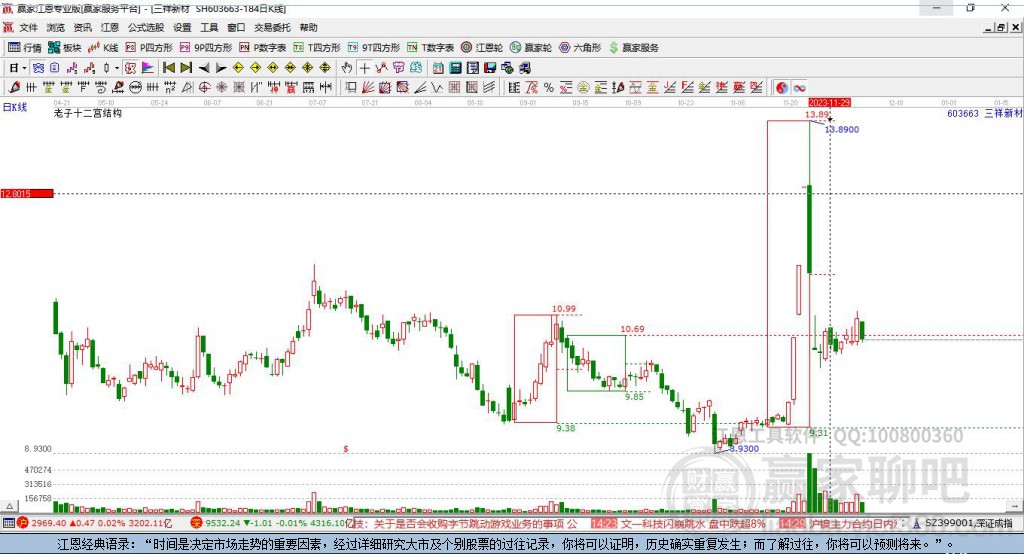1024x554 pixels.
Task: Click the up-arrow expander at chart bottom left
Action: pyautogui.click(x=9, y=506)
